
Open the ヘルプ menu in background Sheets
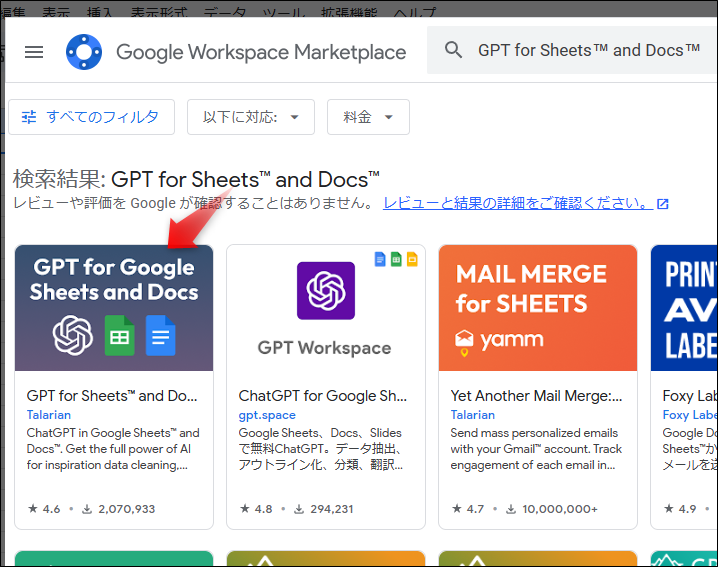(x=414, y=12)
